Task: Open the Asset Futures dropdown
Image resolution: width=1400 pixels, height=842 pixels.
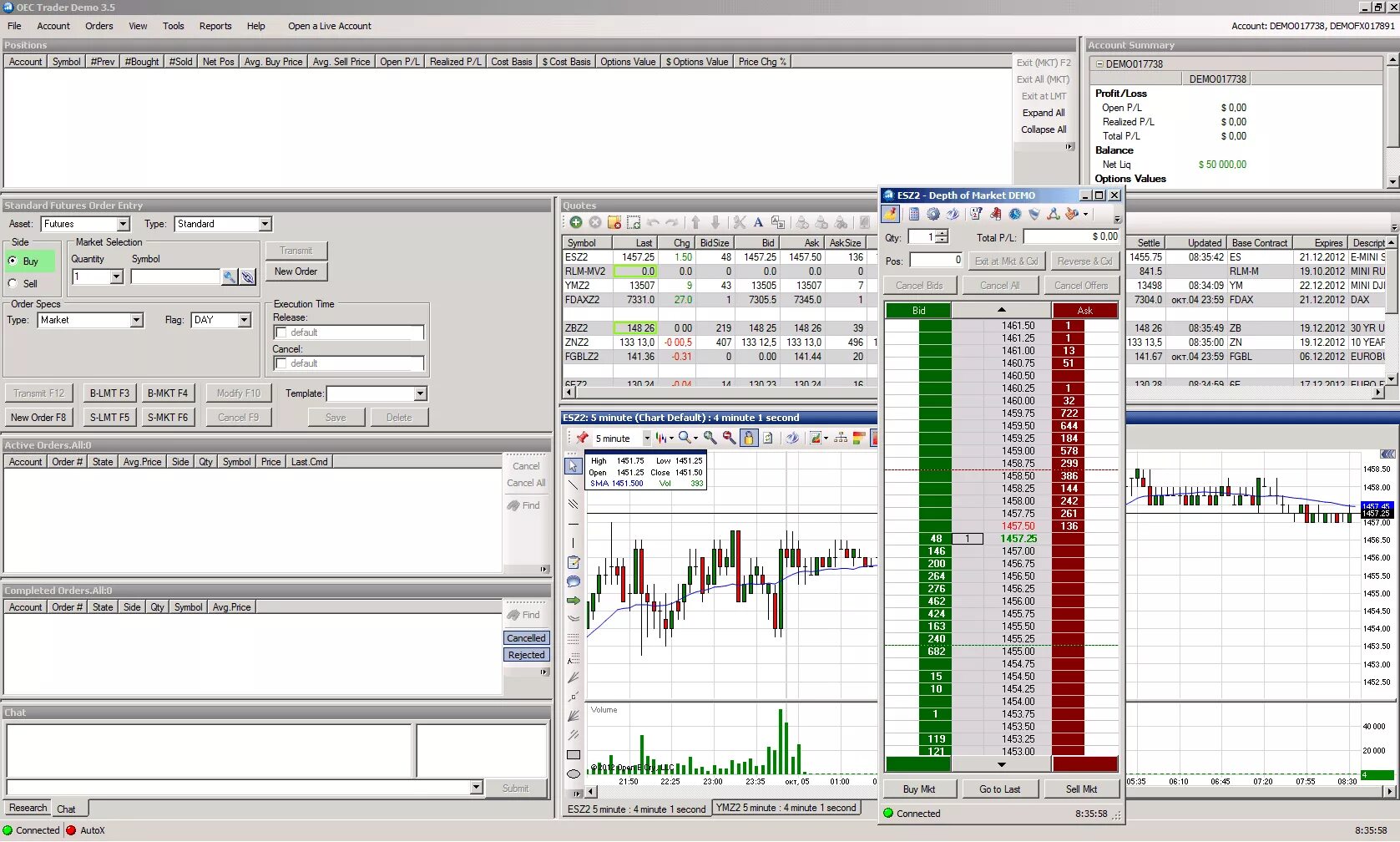Action: pyautogui.click(x=124, y=224)
